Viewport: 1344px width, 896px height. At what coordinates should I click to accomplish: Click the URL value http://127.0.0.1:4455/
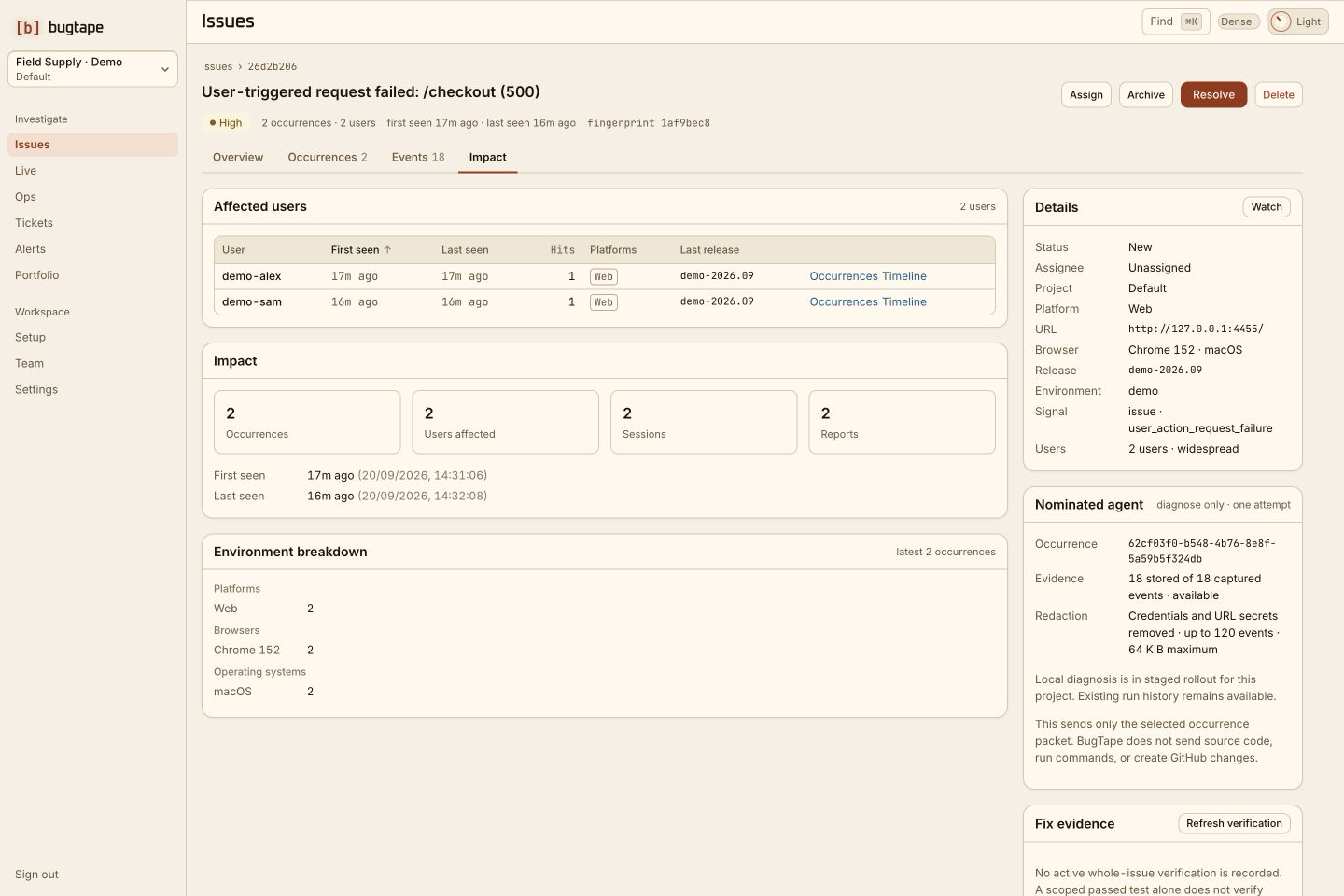click(1196, 329)
